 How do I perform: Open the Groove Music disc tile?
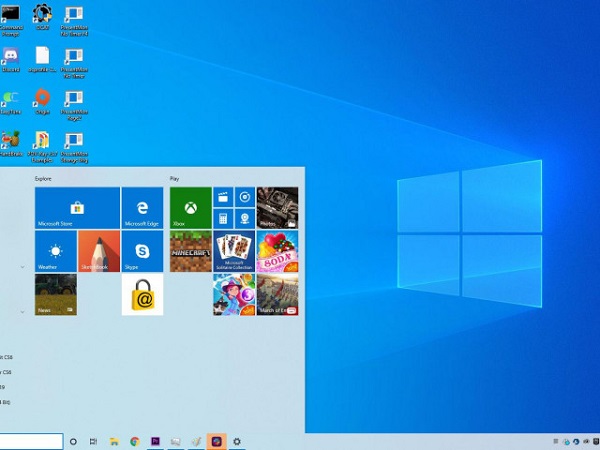[x=245, y=197]
